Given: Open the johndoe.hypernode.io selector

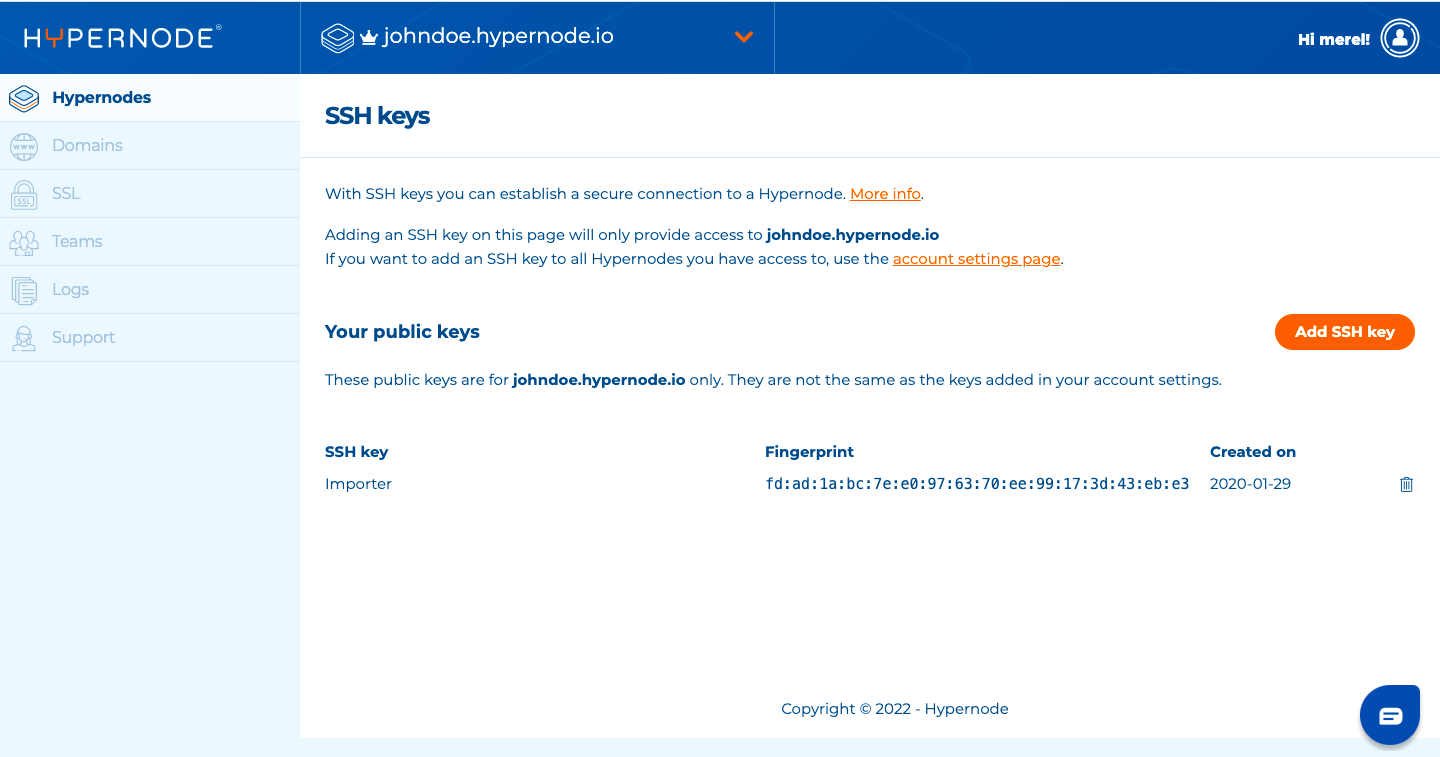Looking at the screenshot, I should pos(498,37).
